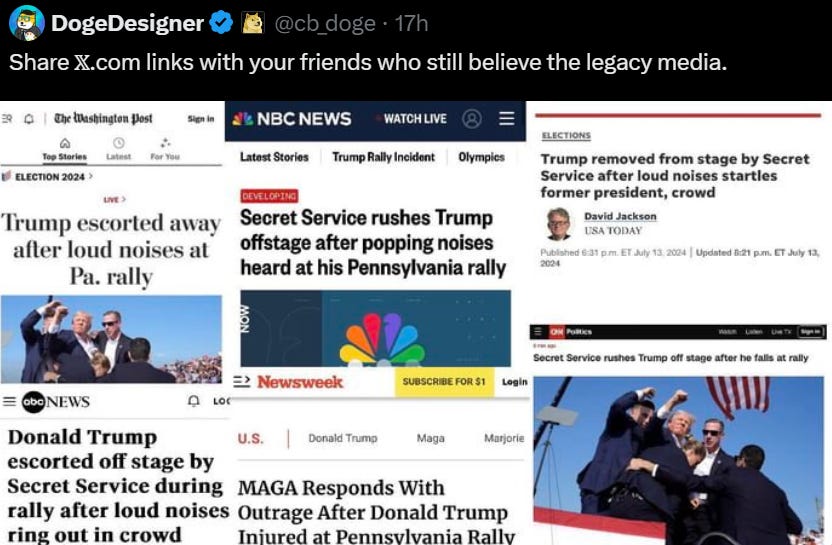
Task: Select Washington Post Top Stories tab
Action: [x=64, y=150]
